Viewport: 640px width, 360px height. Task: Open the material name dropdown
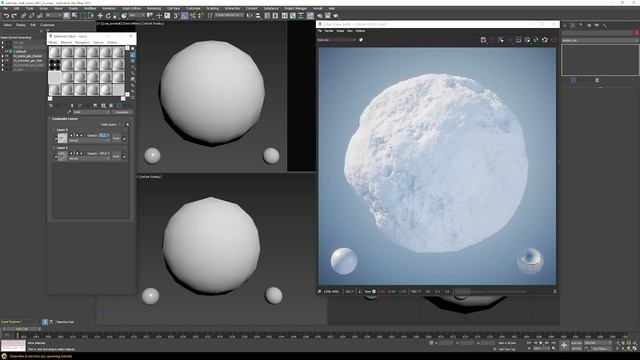click(x=91, y=112)
